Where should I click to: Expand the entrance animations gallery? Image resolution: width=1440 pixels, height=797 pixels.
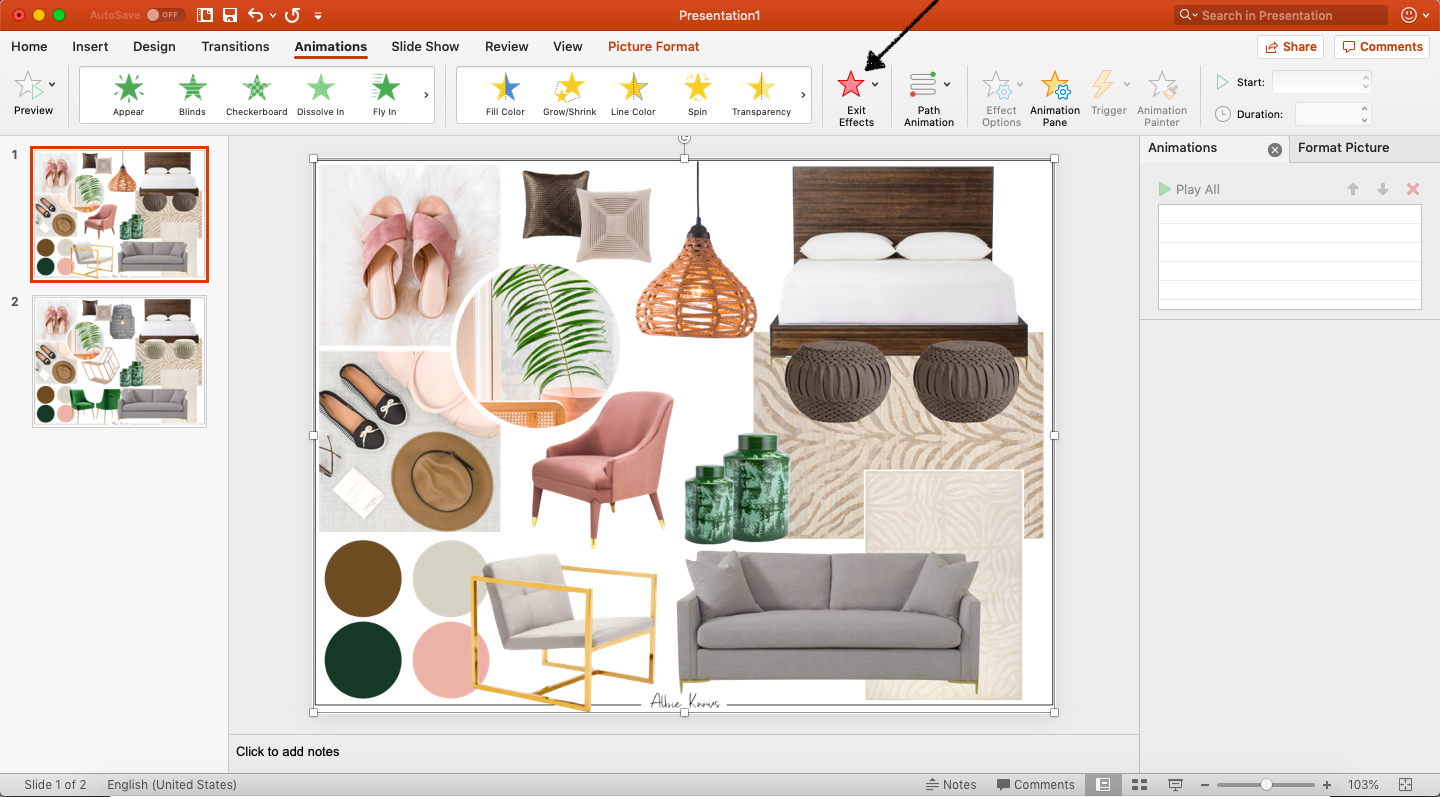click(x=424, y=95)
